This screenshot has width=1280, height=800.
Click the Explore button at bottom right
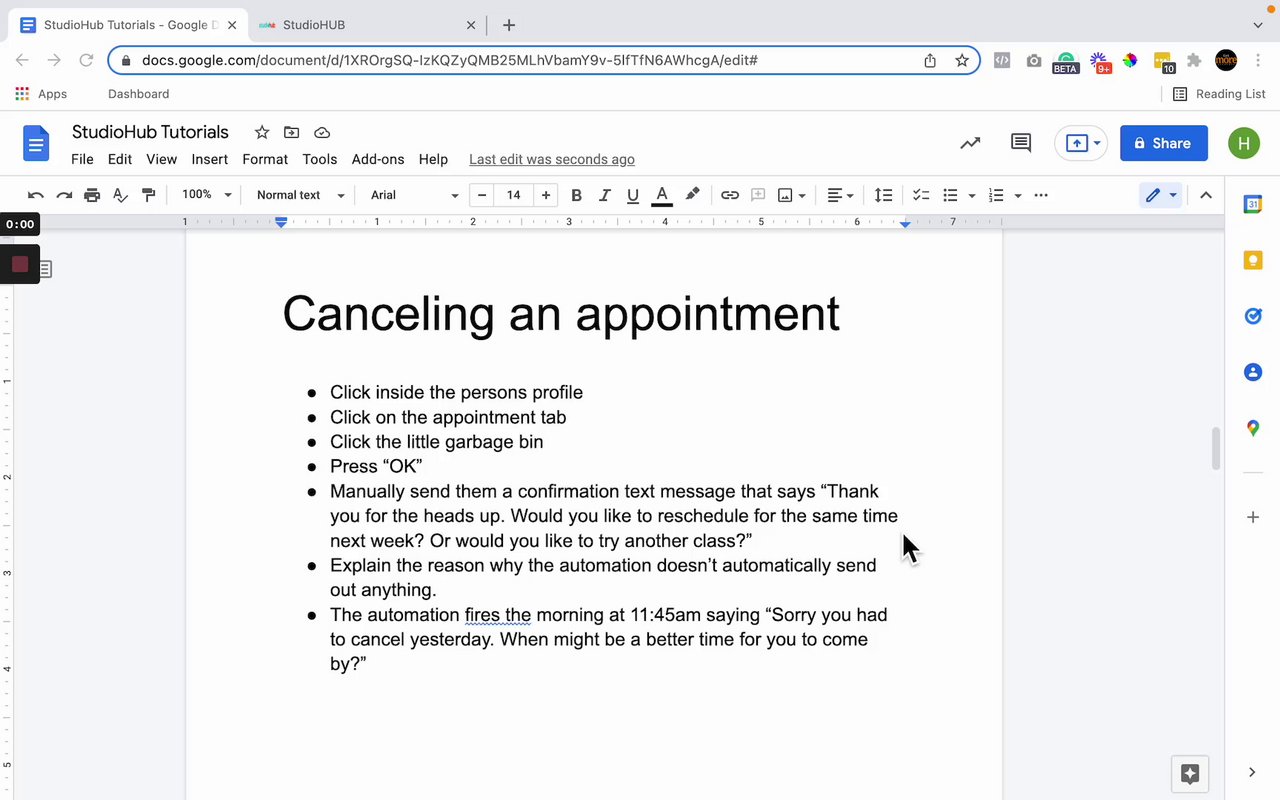[1190, 773]
